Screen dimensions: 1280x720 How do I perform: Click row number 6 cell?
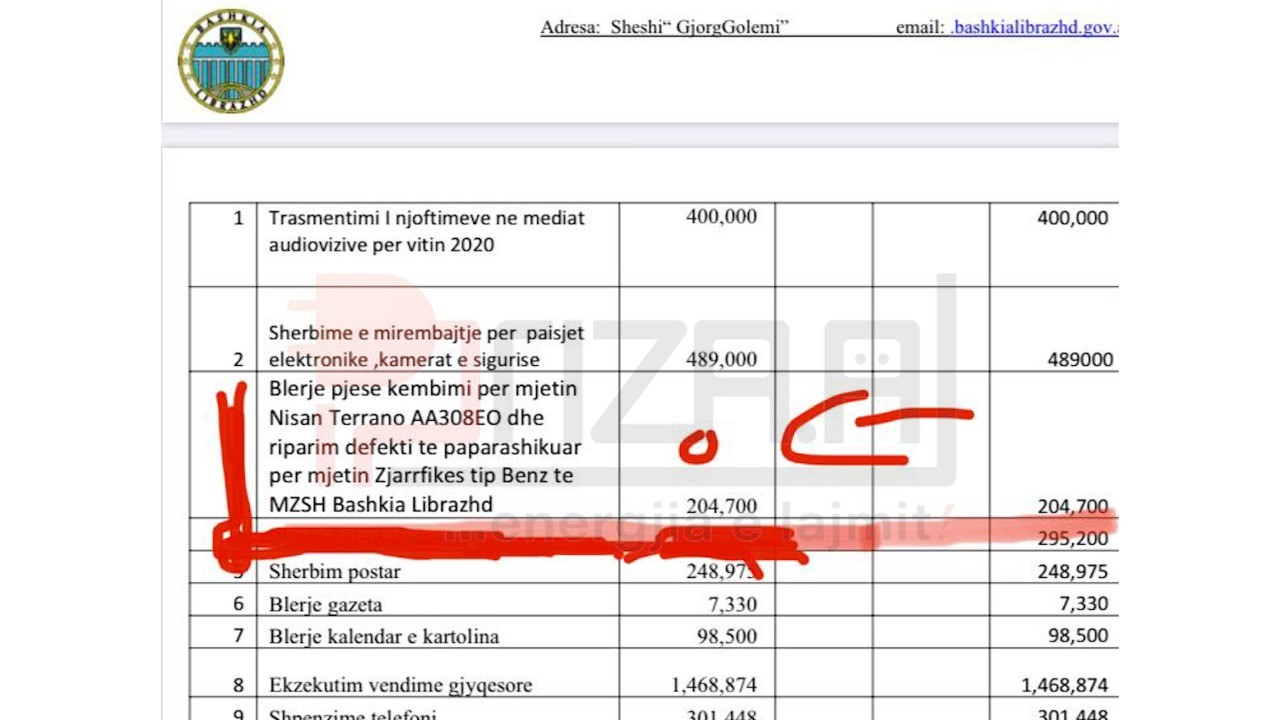click(238, 604)
